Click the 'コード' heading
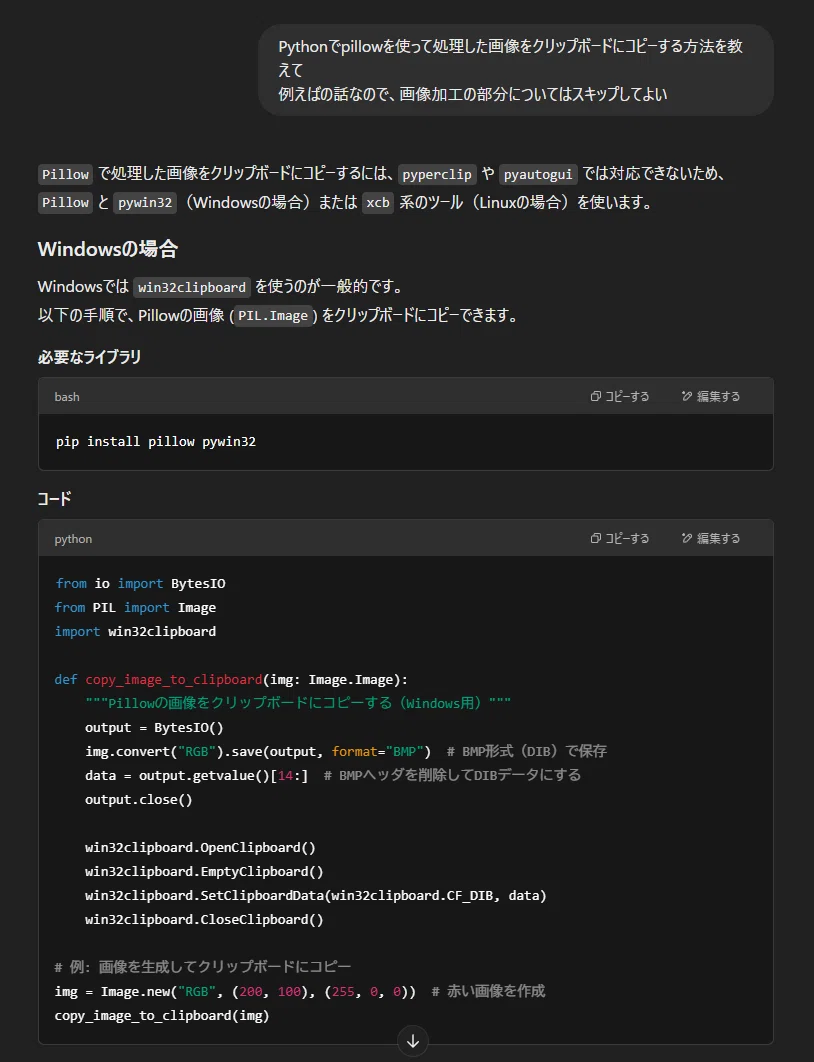Image resolution: width=814 pixels, height=1062 pixels. coord(54,499)
